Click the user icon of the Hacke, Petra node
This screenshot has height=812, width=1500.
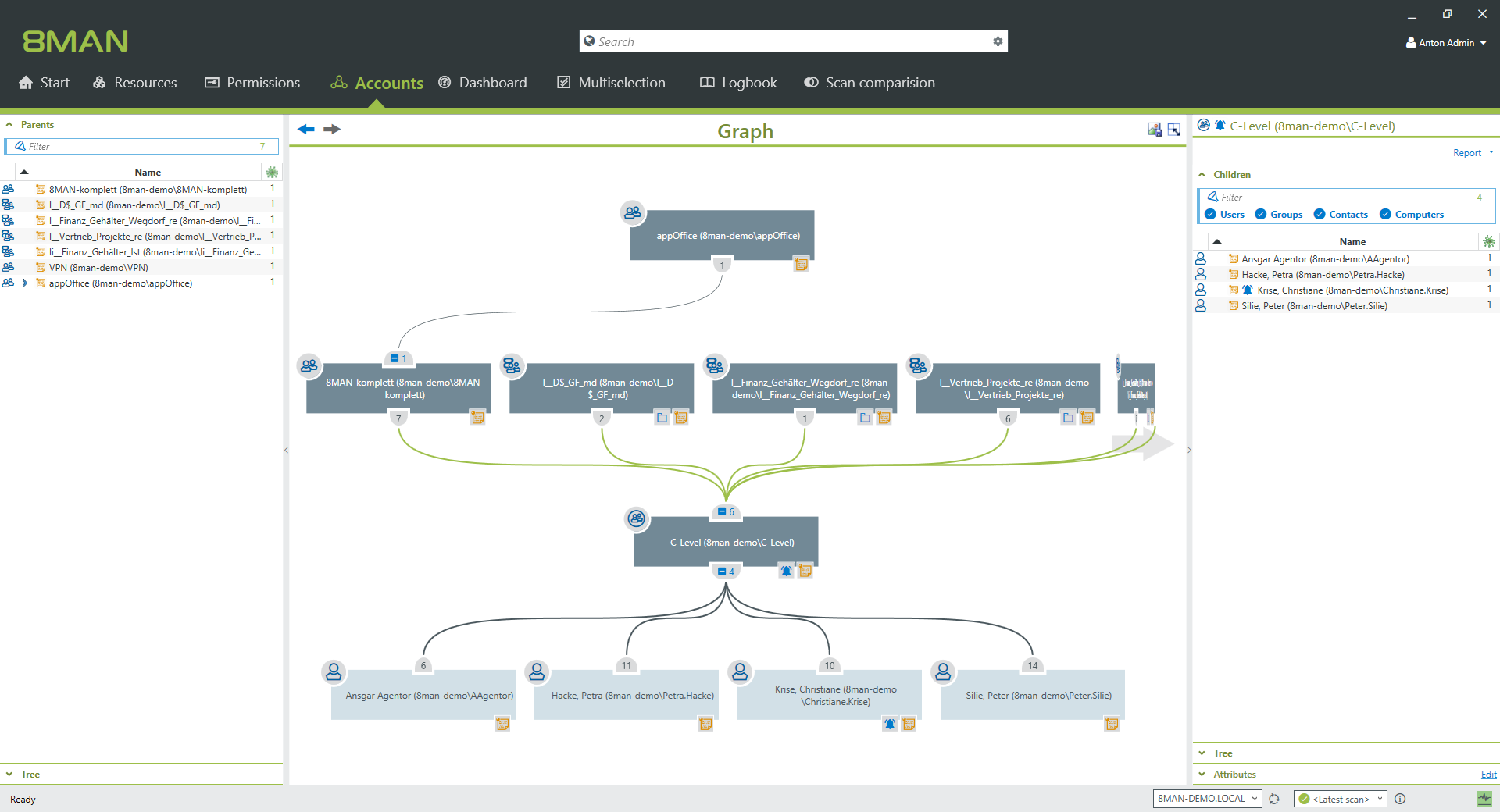tap(537, 671)
